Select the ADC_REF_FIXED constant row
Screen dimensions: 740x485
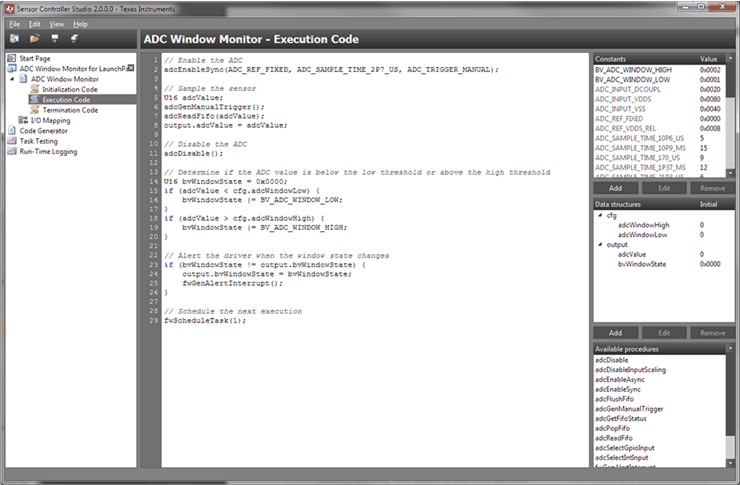coord(660,118)
